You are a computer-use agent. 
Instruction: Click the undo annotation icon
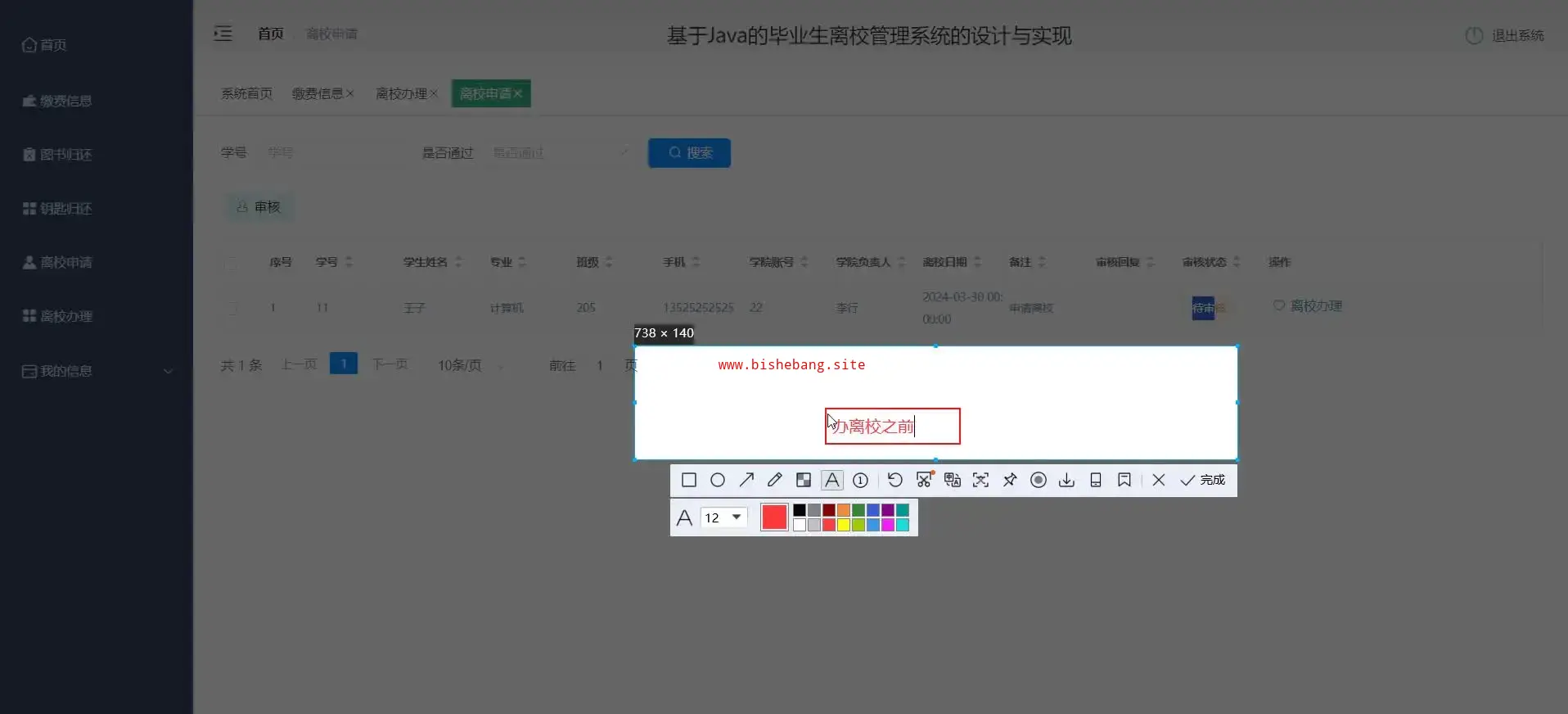tap(894, 480)
